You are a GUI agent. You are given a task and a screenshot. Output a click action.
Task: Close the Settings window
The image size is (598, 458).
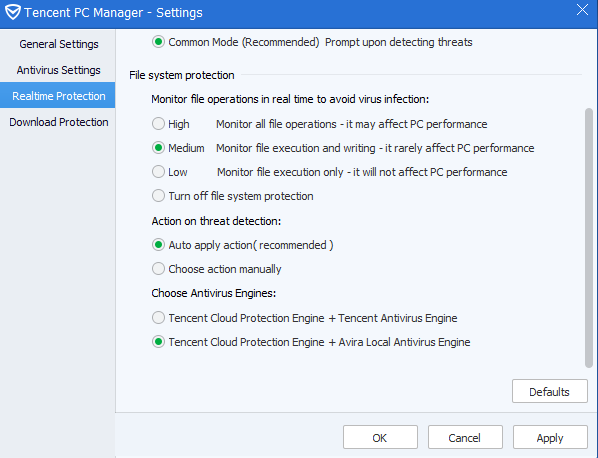(582, 10)
